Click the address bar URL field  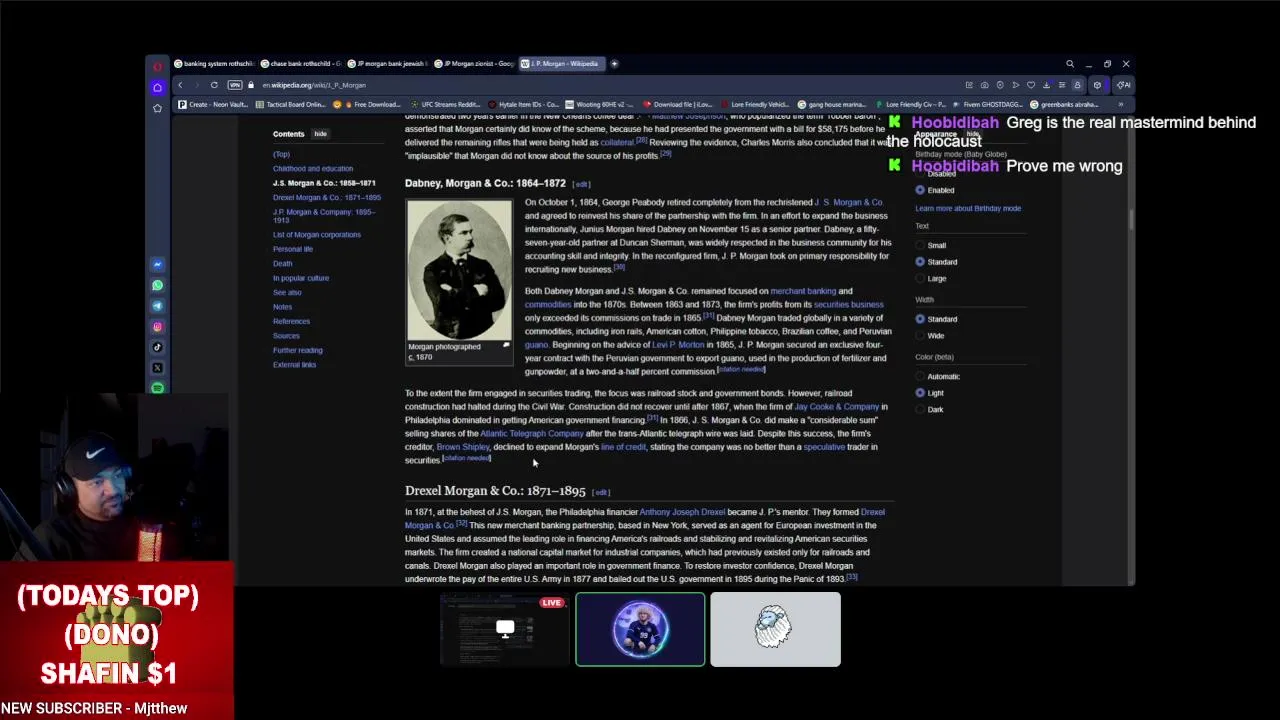(x=600, y=85)
